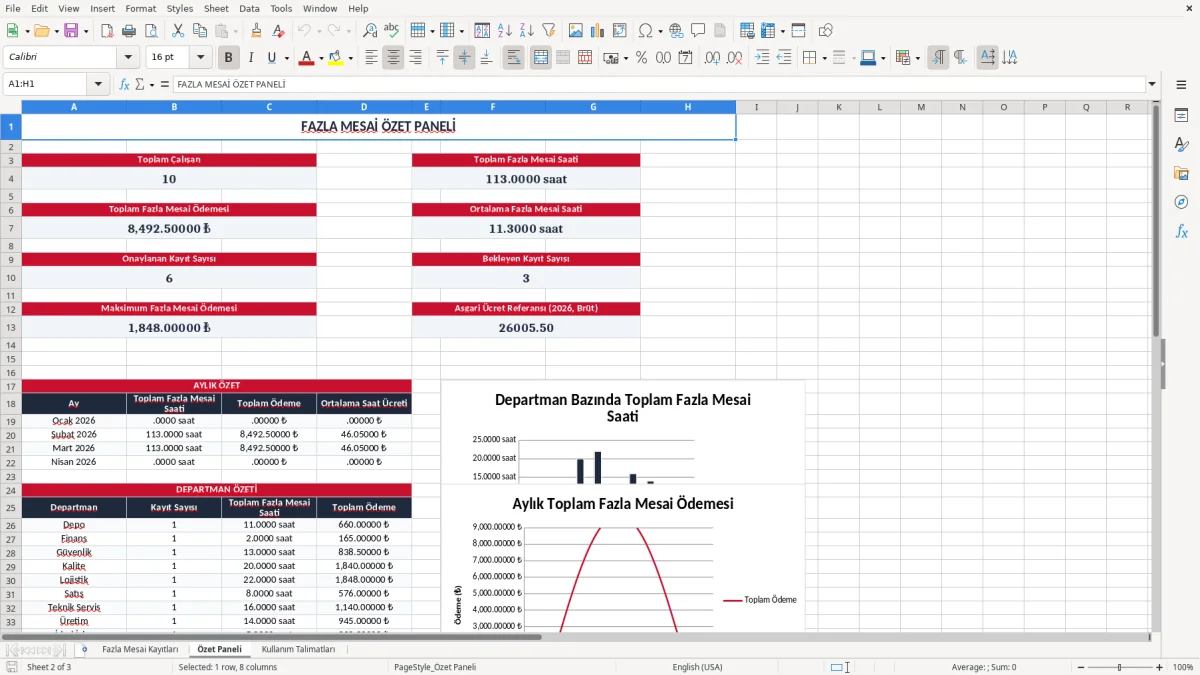
Task: Click PageStyle_Ozet Paneli in status bar
Action: [x=435, y=667]
